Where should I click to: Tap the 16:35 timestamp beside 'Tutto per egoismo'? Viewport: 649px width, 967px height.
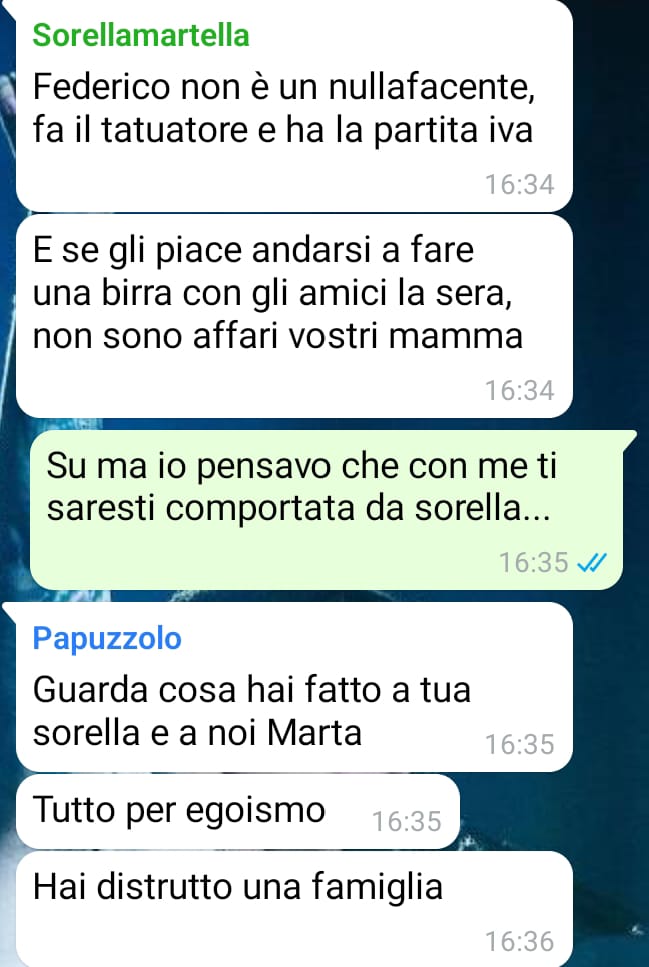(x=407, y=821)
